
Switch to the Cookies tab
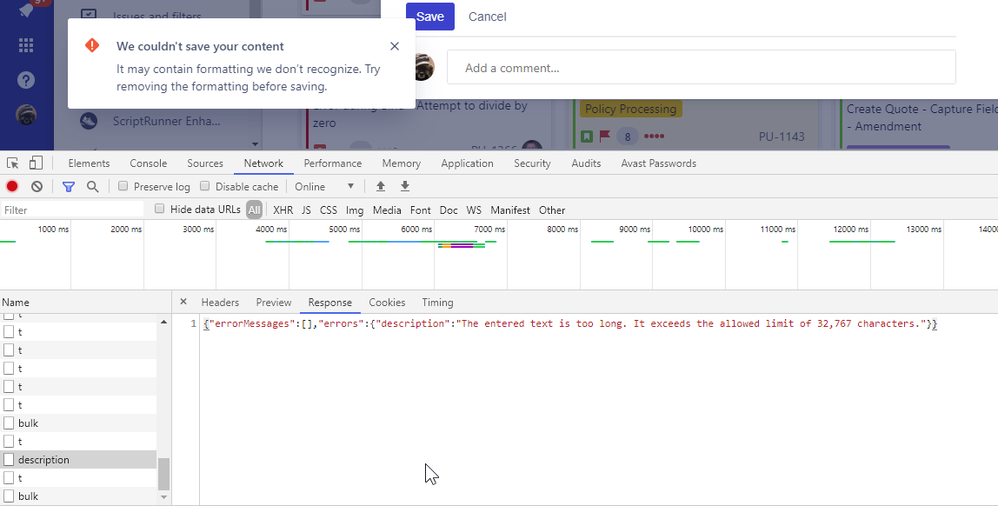387,302
